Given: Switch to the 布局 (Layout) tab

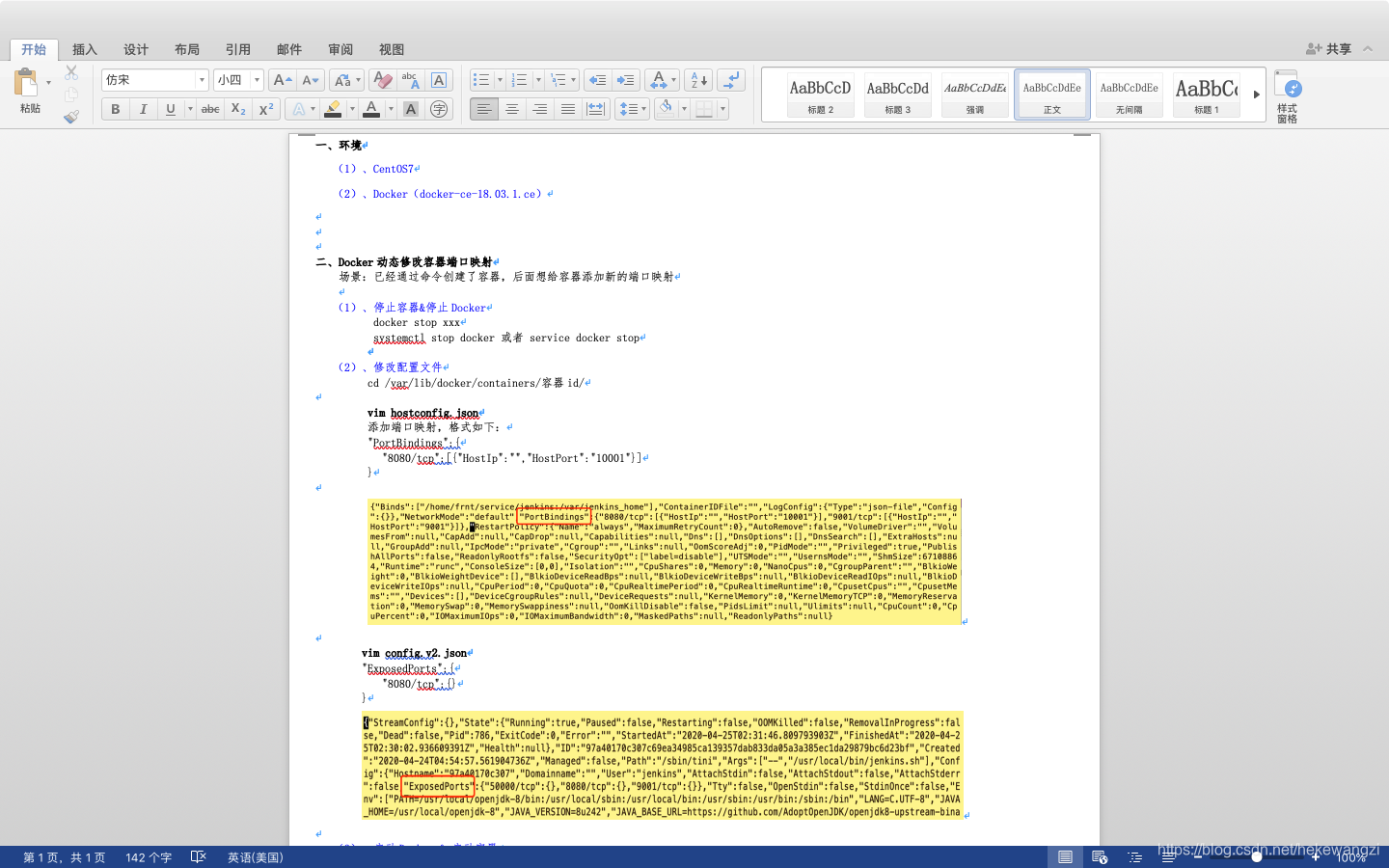Looking at the screenshot, I should [x=187, y=49].
